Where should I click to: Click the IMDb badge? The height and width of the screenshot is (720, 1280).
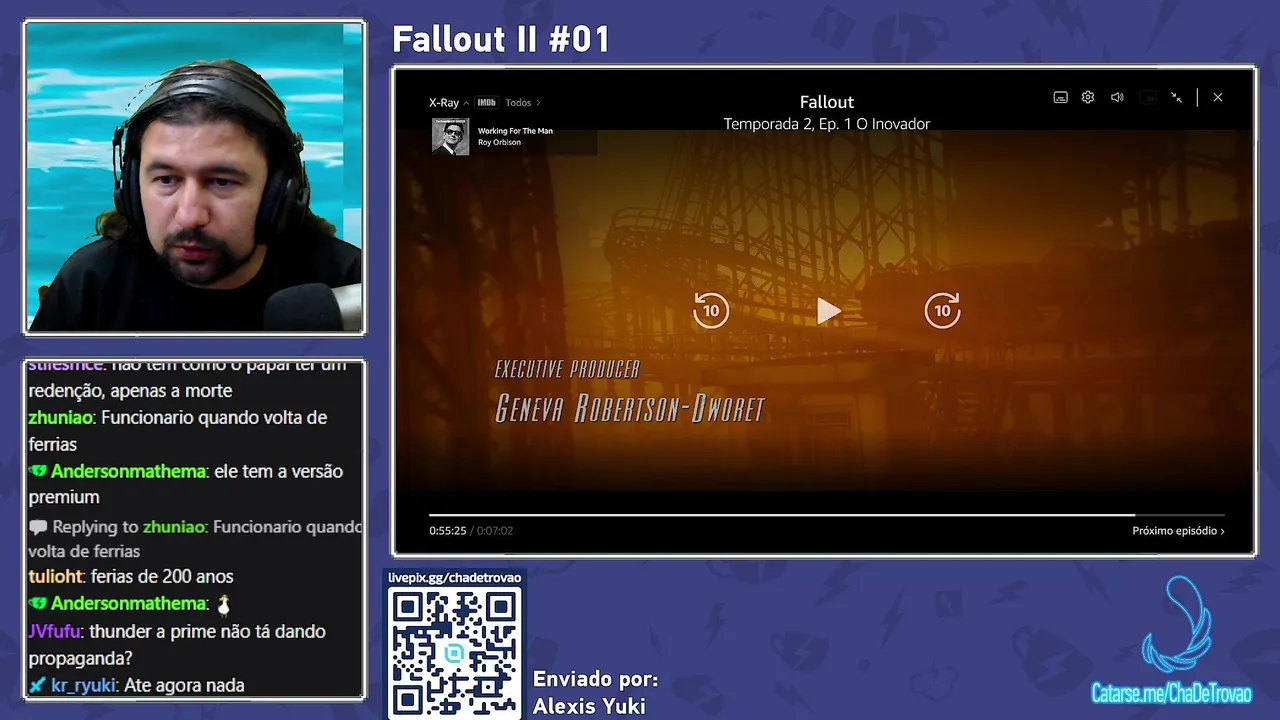486,102
